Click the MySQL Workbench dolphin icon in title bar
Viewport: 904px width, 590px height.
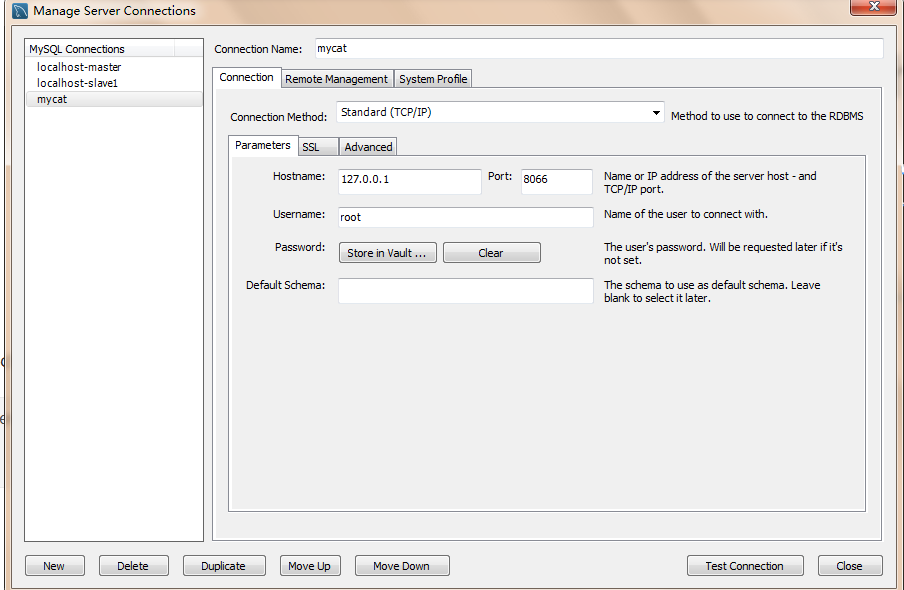point(20,11)
